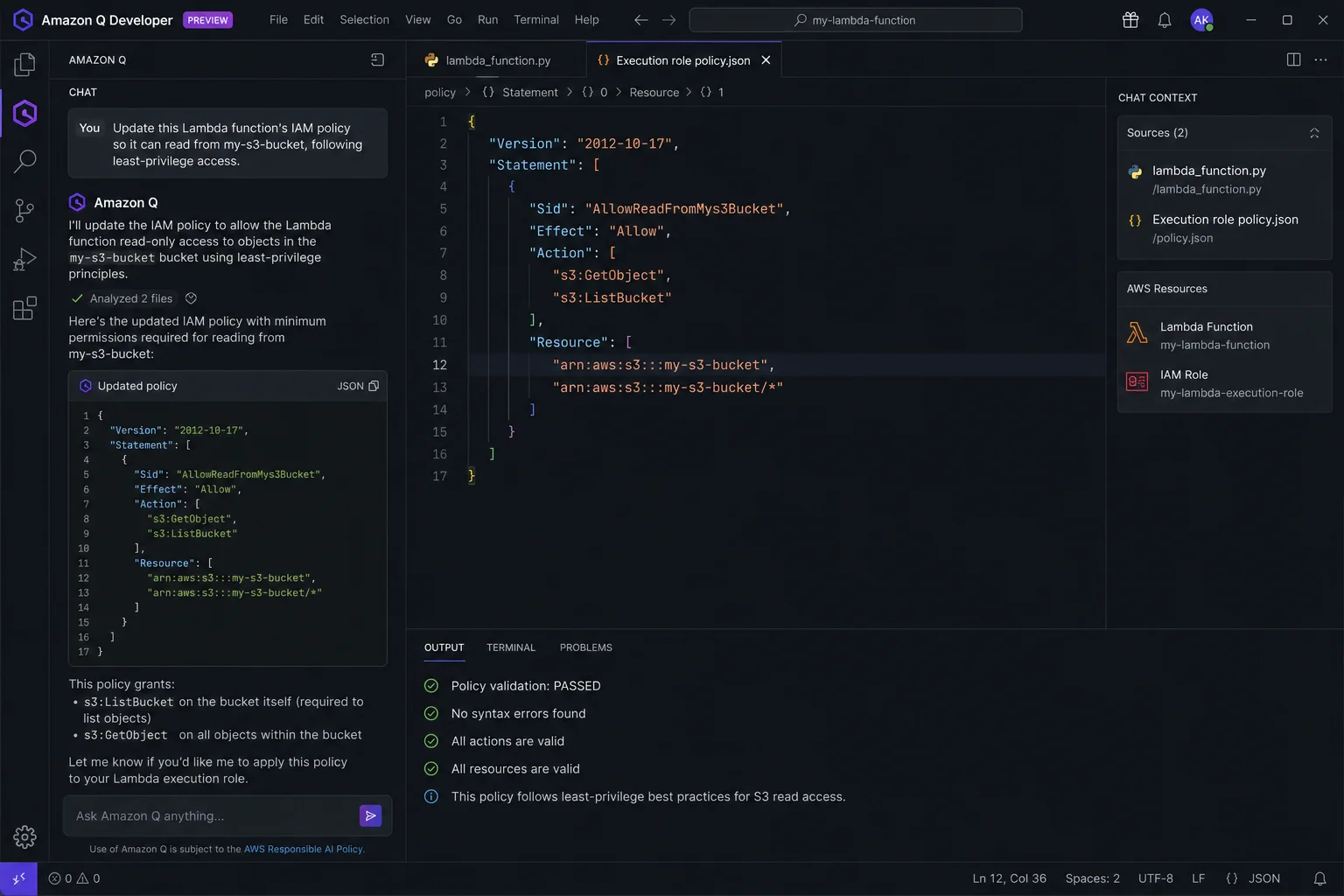Click the least-privilege best practices info line
This screenshot has height=896, width=1344.
[x=647, y=796]
